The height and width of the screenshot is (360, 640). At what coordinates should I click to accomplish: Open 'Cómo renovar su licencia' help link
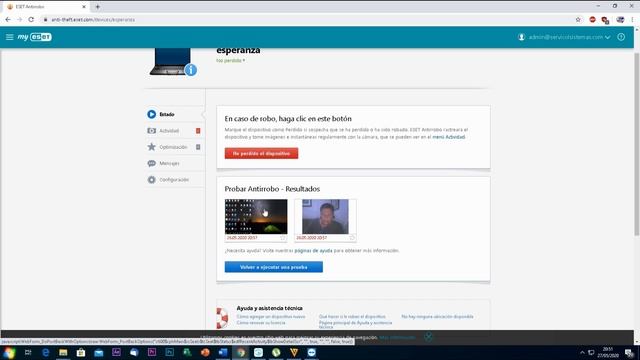pos(261,323)
